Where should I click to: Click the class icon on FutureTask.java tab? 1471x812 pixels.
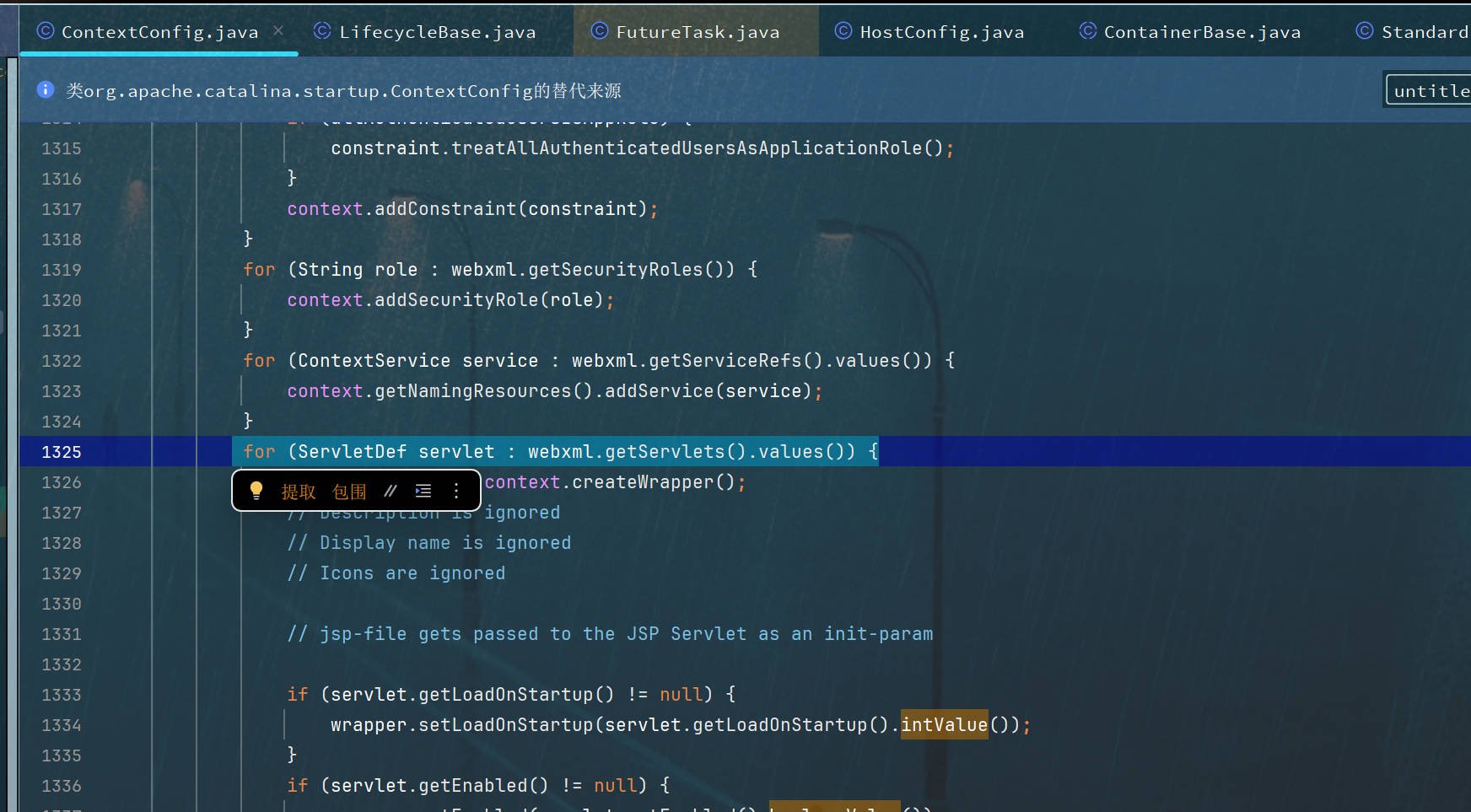pos(600,31)
